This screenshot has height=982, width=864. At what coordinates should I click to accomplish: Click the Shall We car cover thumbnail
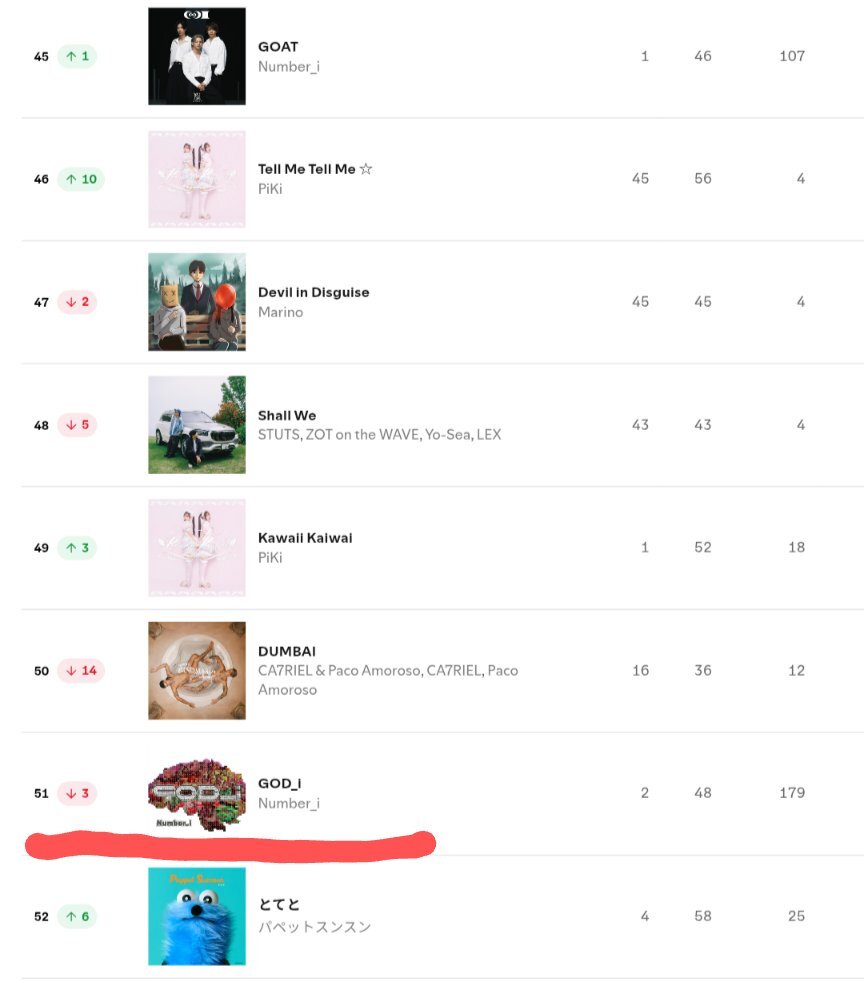point(197,425)
